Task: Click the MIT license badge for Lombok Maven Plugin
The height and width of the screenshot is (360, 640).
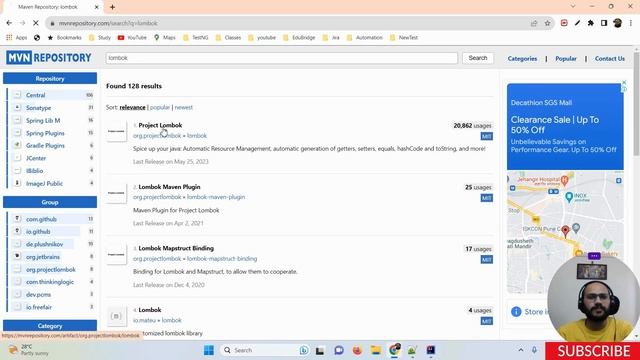Action: (486, 198)
